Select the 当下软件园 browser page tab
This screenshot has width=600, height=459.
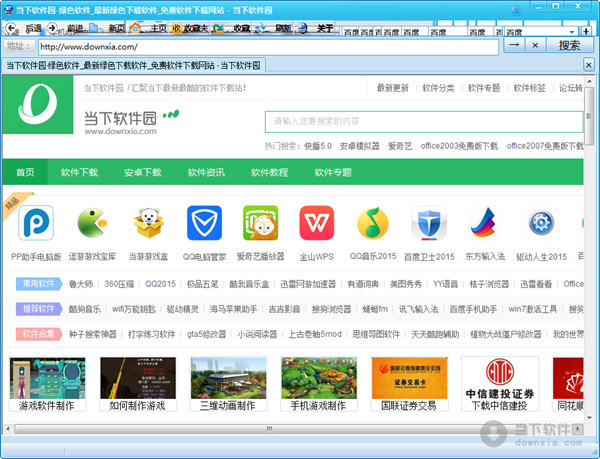click(x=134, y=65)
